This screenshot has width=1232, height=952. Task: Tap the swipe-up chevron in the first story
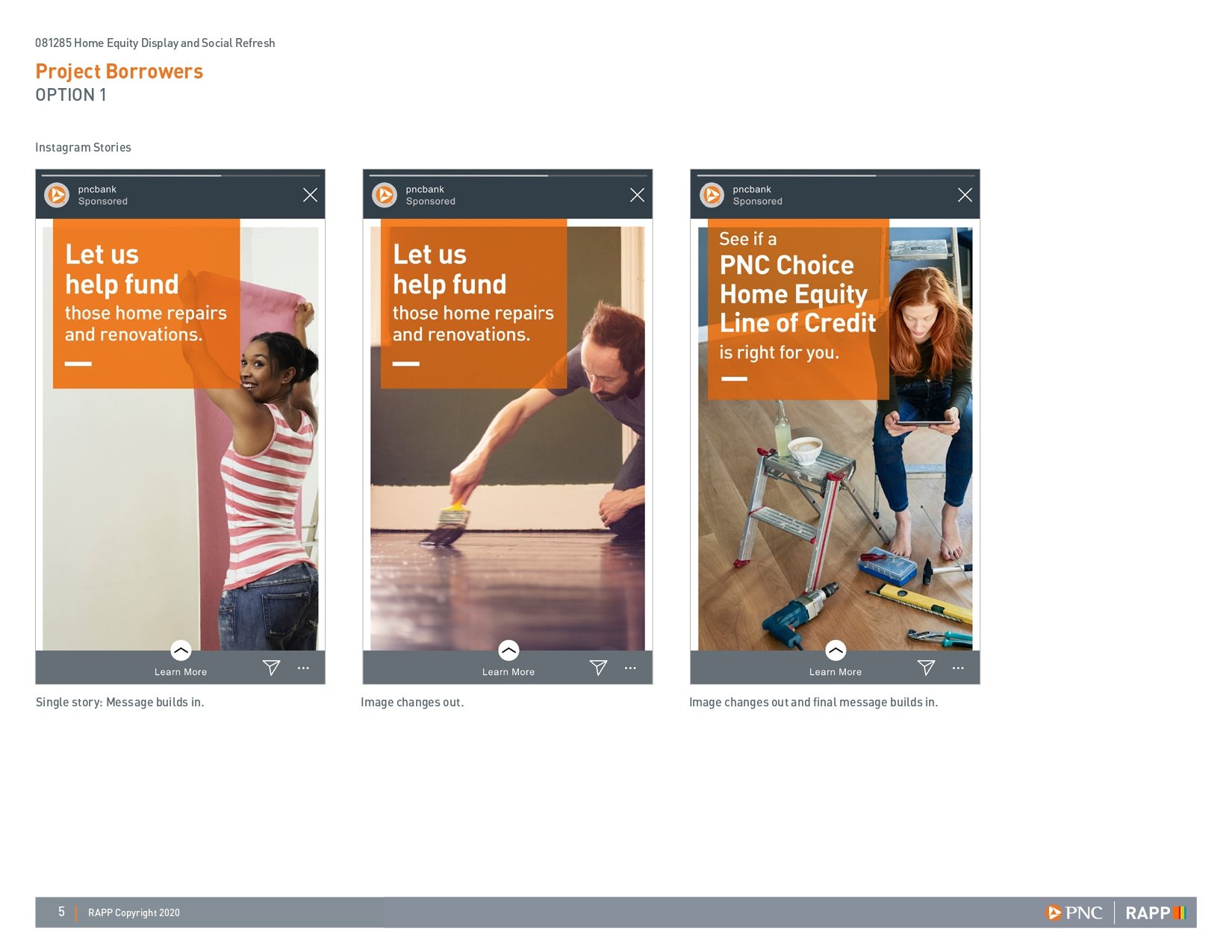pyautogui.click(x=181, y=650)
